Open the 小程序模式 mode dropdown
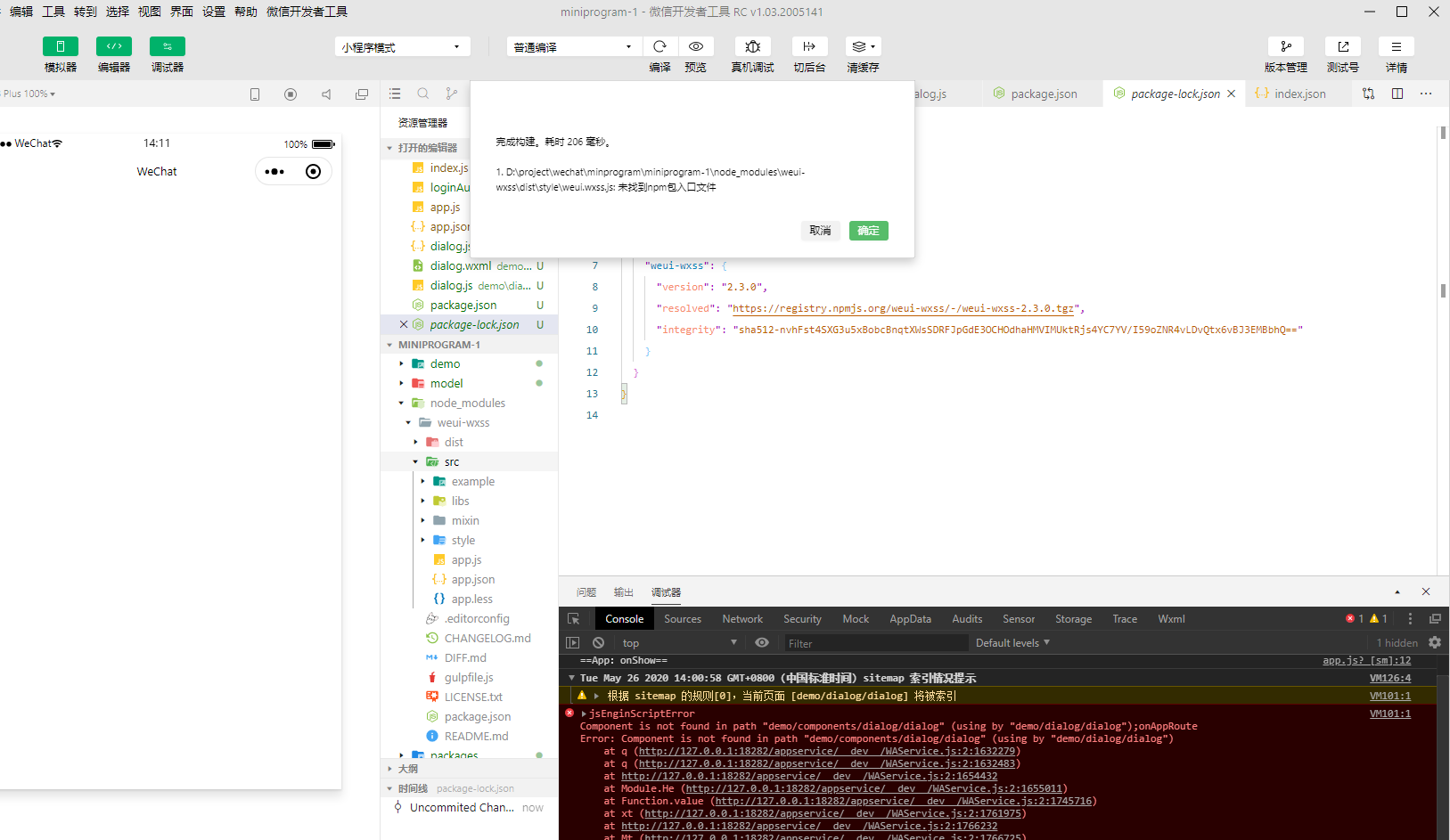Image resolution: width=1450 pixels, height=840 pixels. click(x=402, y=45)
